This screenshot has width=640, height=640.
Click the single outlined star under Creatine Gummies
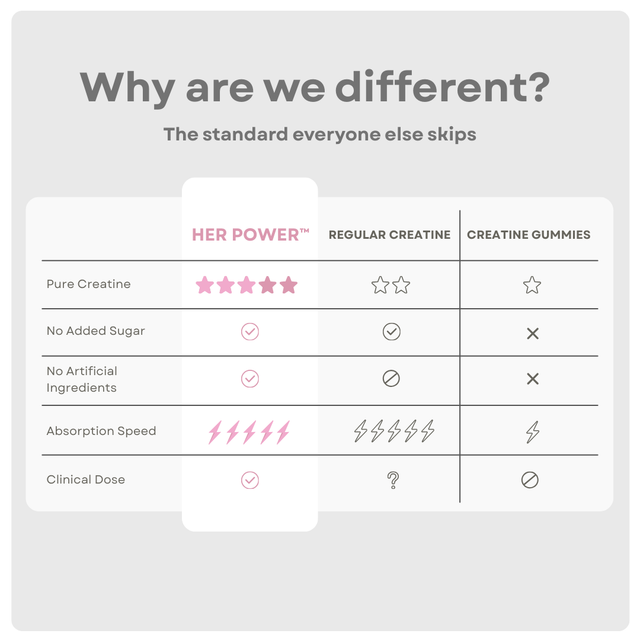pos(532,285)
